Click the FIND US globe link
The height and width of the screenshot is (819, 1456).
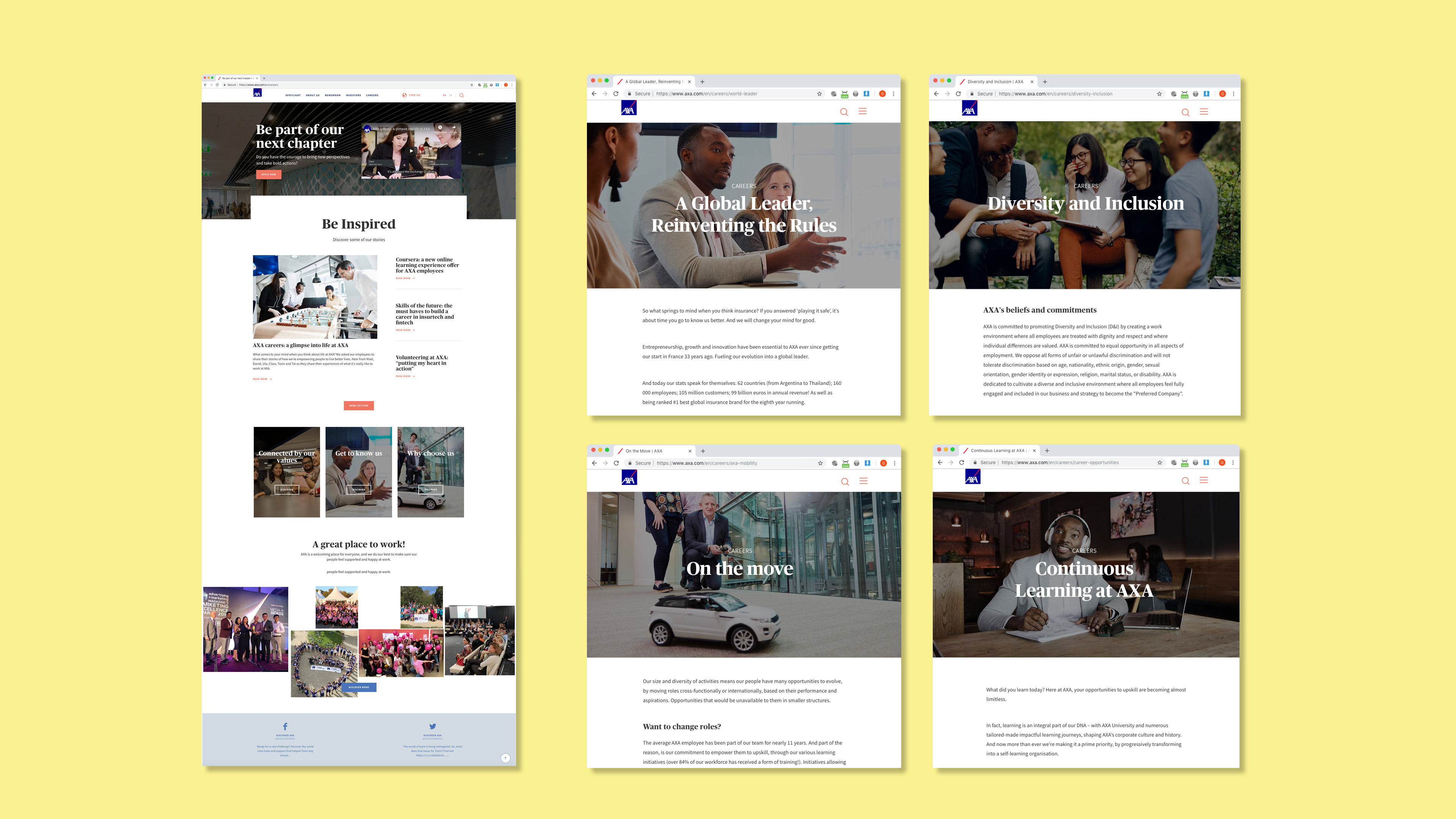(x=411, y=95)
